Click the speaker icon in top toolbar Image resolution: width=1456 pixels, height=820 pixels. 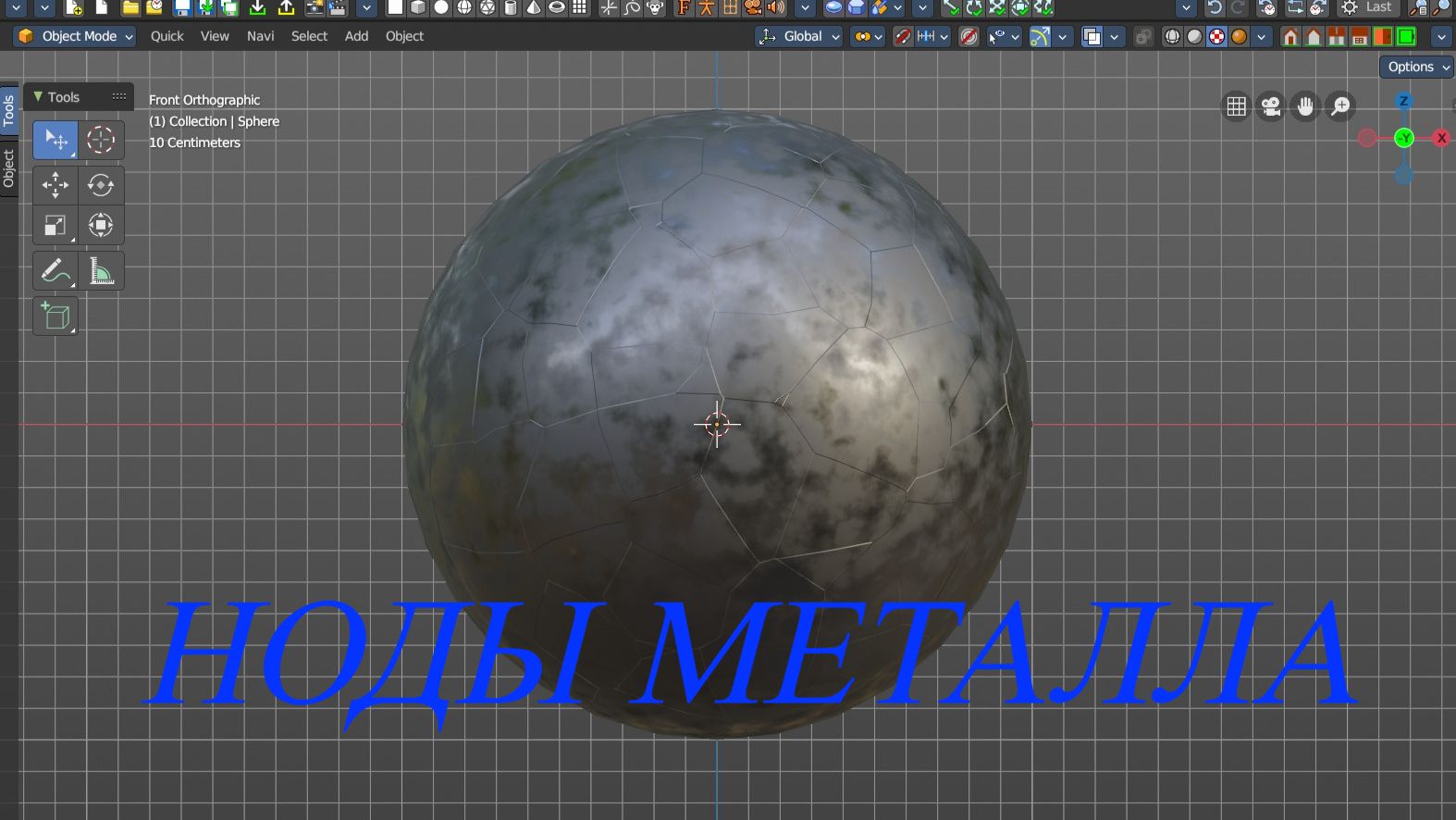tap(776, 7)
